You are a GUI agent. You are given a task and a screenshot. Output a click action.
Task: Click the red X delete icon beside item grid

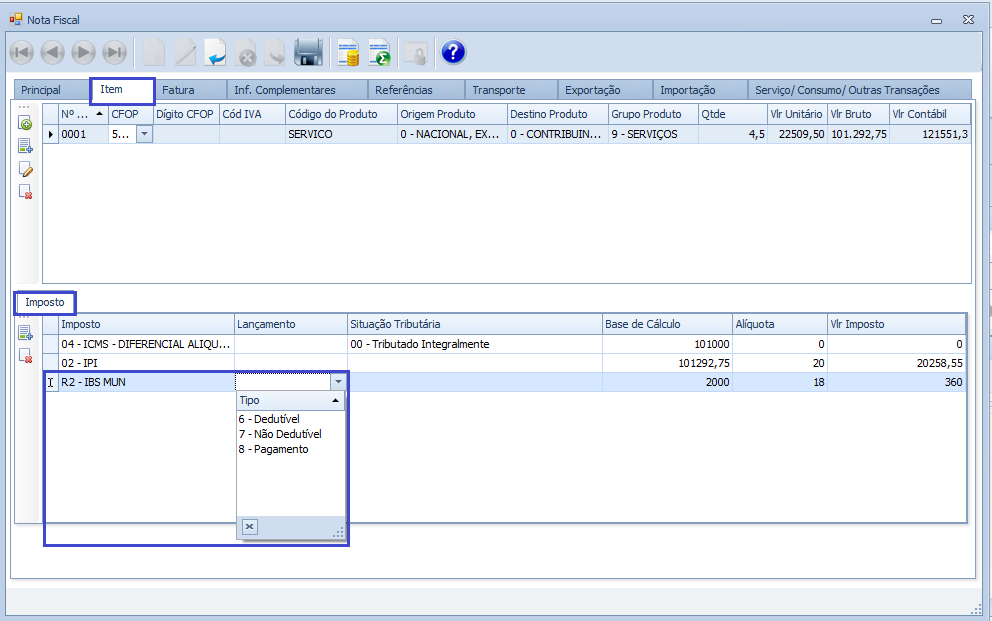click(26, 191)
